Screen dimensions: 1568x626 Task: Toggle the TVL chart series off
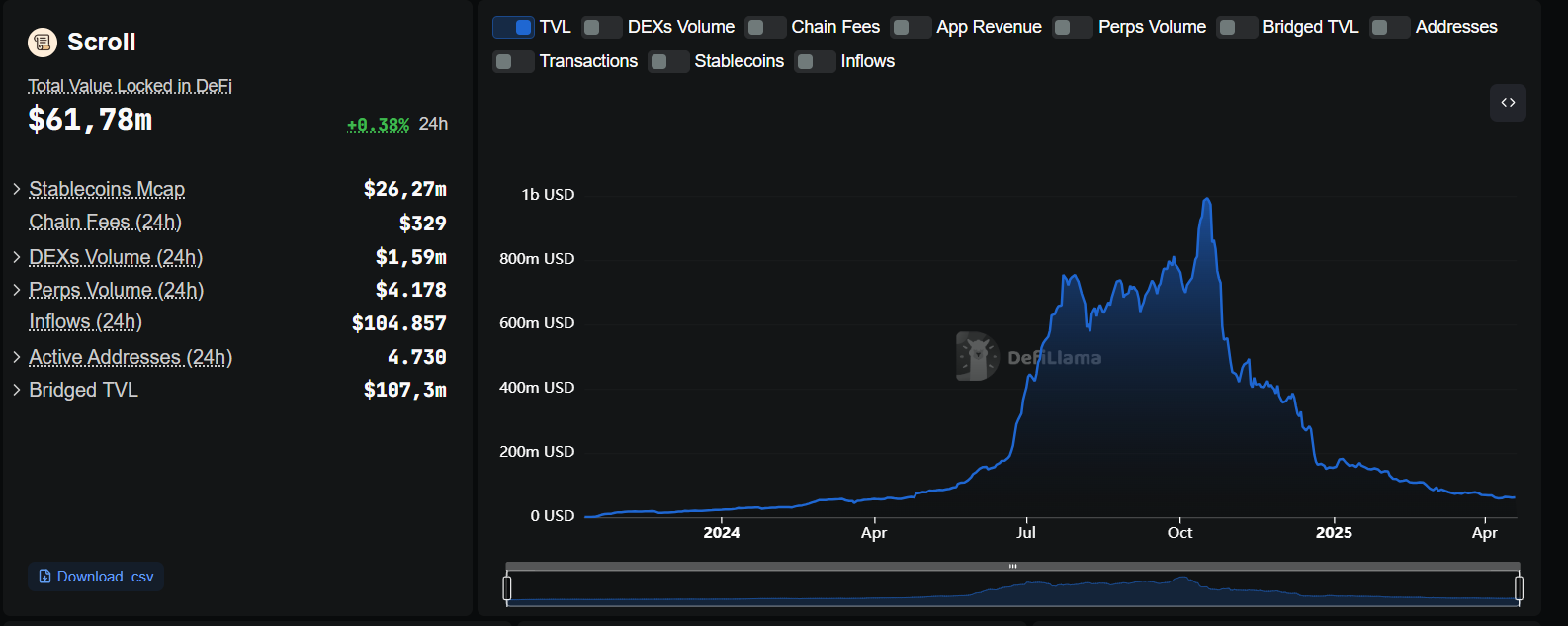[x=513, y=27]
